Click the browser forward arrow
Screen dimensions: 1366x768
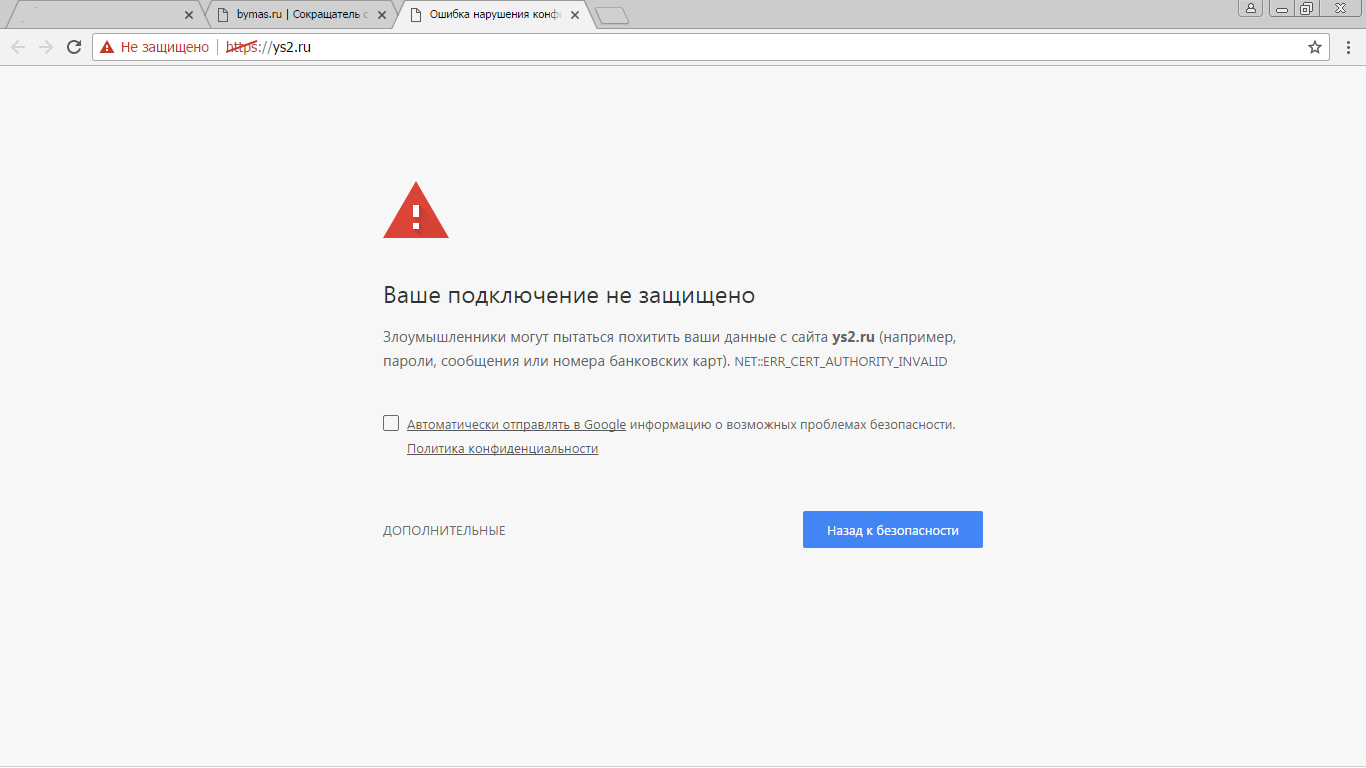46,47
